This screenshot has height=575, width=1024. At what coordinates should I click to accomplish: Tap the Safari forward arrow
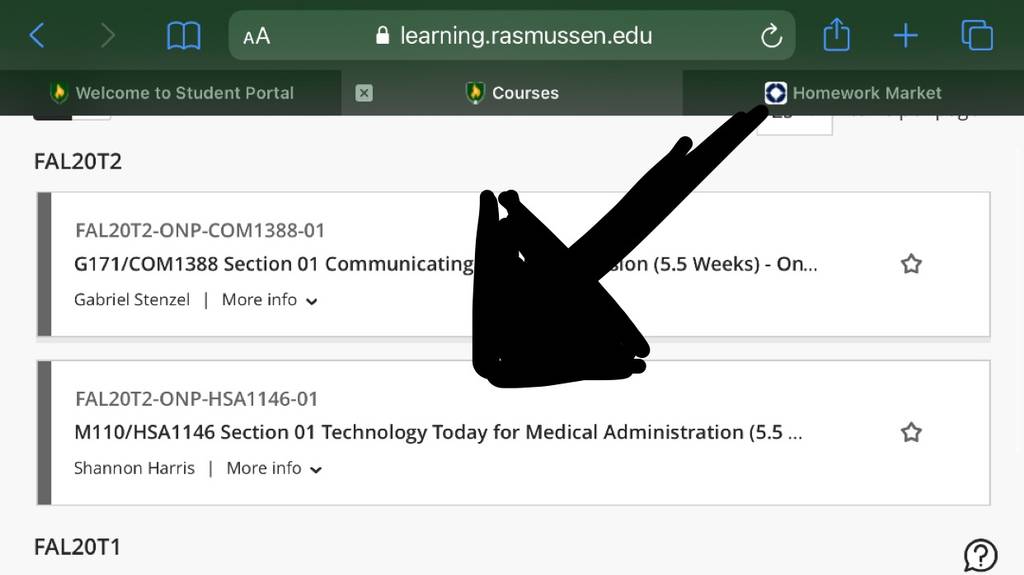click(108, 35)
